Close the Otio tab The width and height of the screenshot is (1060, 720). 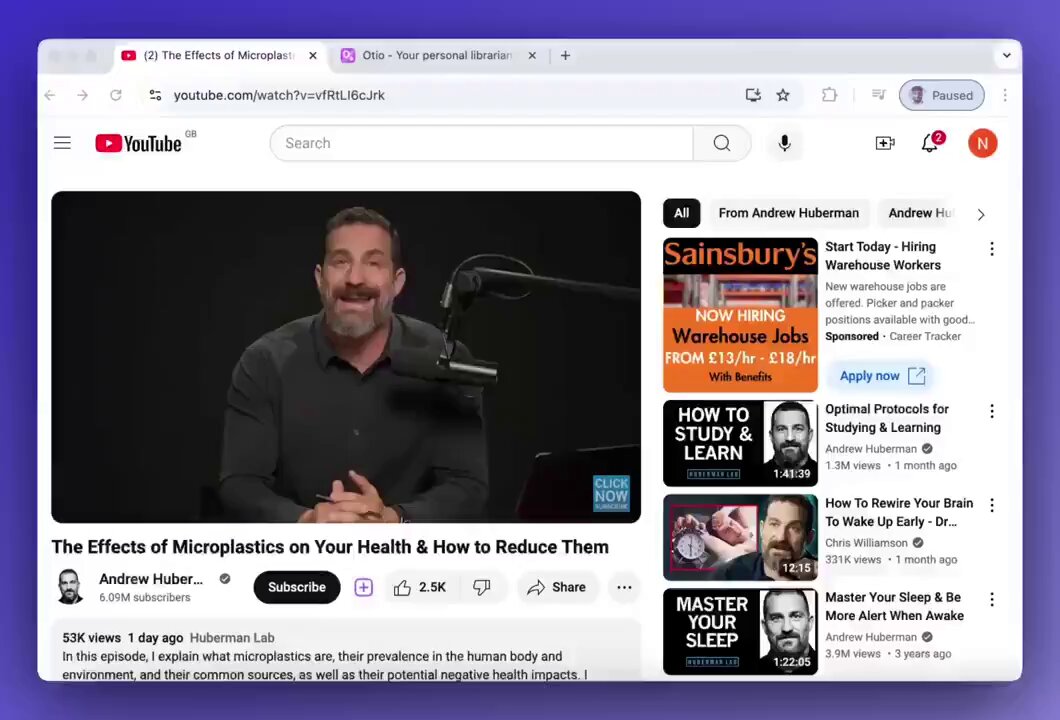click(x=532, y=55)
